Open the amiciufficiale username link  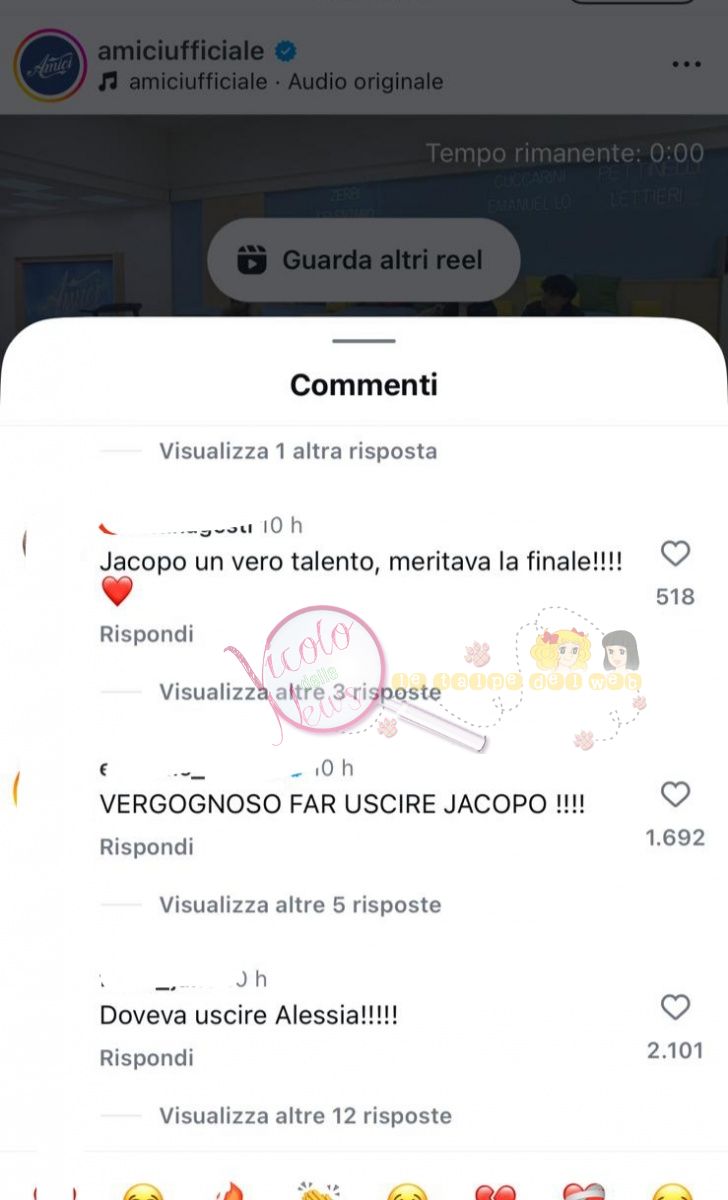pos(181,50)
